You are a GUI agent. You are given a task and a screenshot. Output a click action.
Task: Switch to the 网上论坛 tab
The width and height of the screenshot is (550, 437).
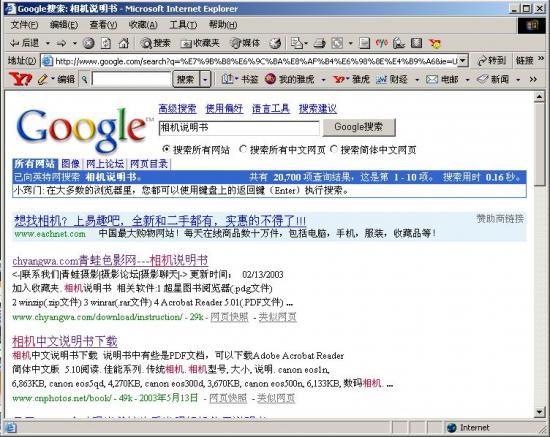(x=105, y=164)
